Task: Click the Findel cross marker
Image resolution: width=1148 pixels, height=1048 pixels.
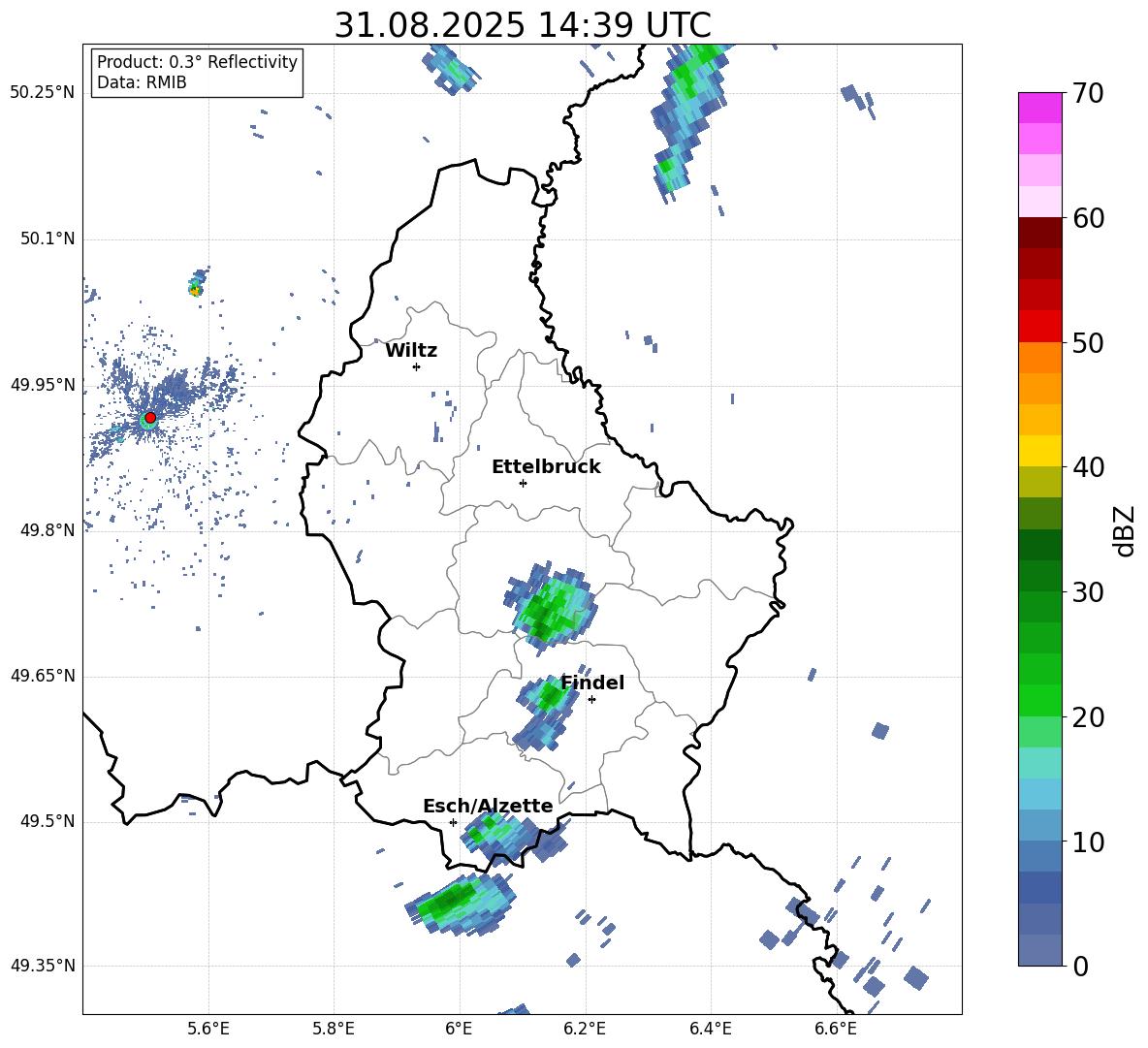Action: pos(591,700)
